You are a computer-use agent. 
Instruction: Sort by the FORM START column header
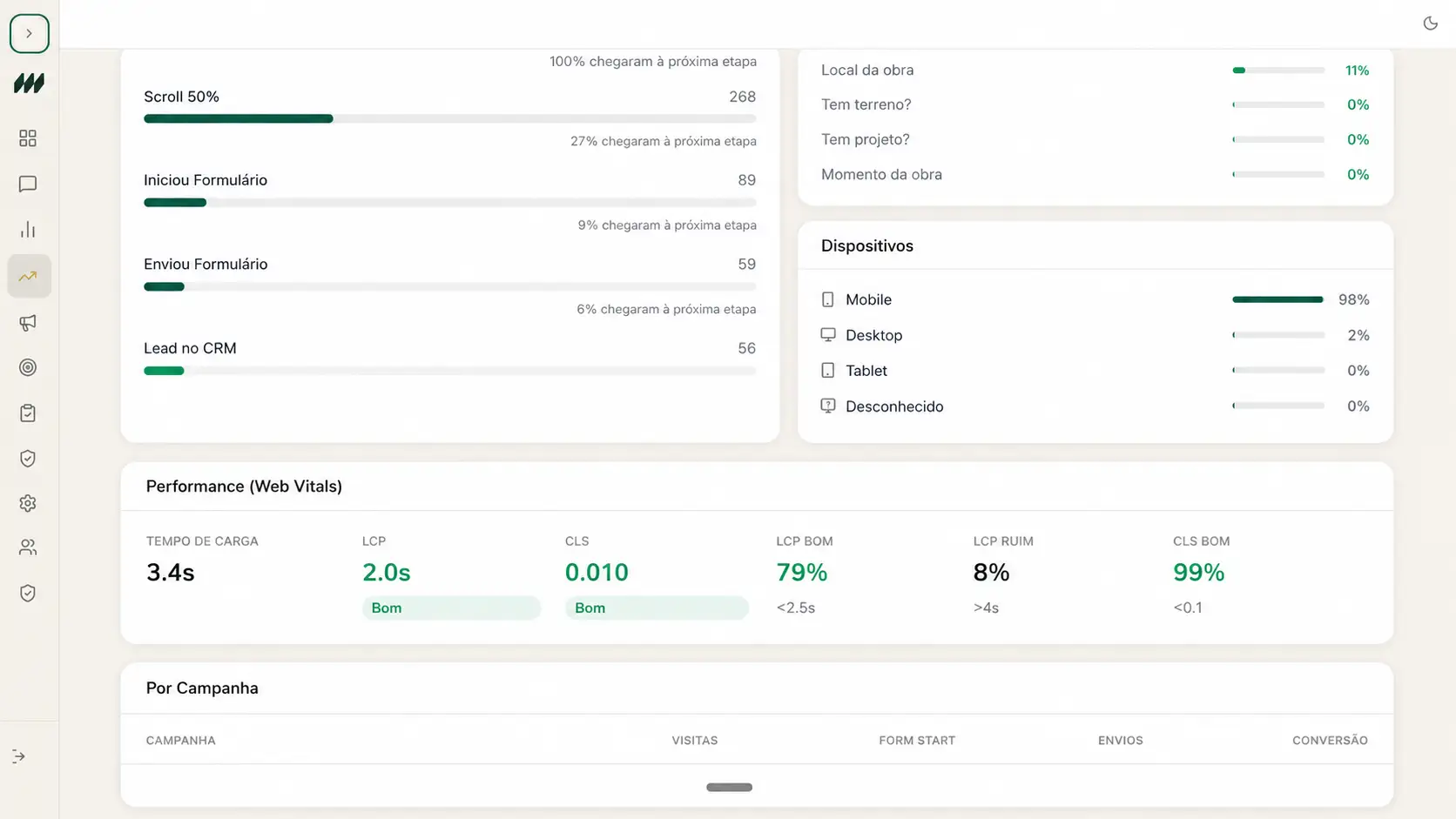tap(917, 741)
